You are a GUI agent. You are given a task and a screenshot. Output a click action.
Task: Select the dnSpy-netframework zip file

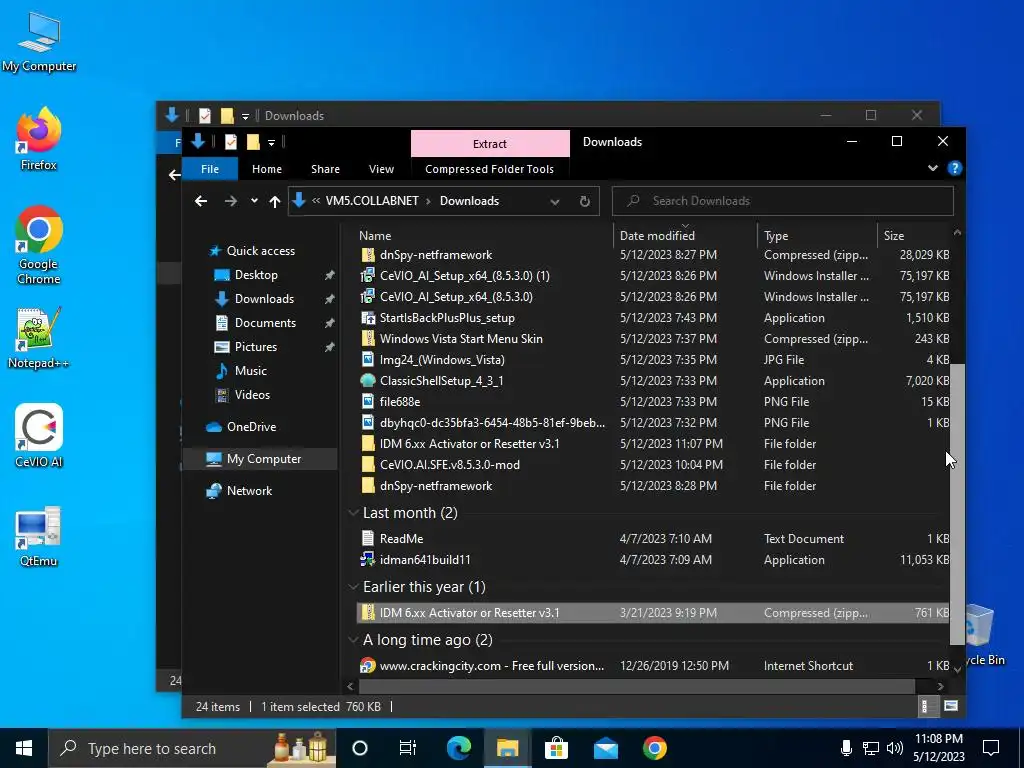pyautogui.click(x=653, y=255)
